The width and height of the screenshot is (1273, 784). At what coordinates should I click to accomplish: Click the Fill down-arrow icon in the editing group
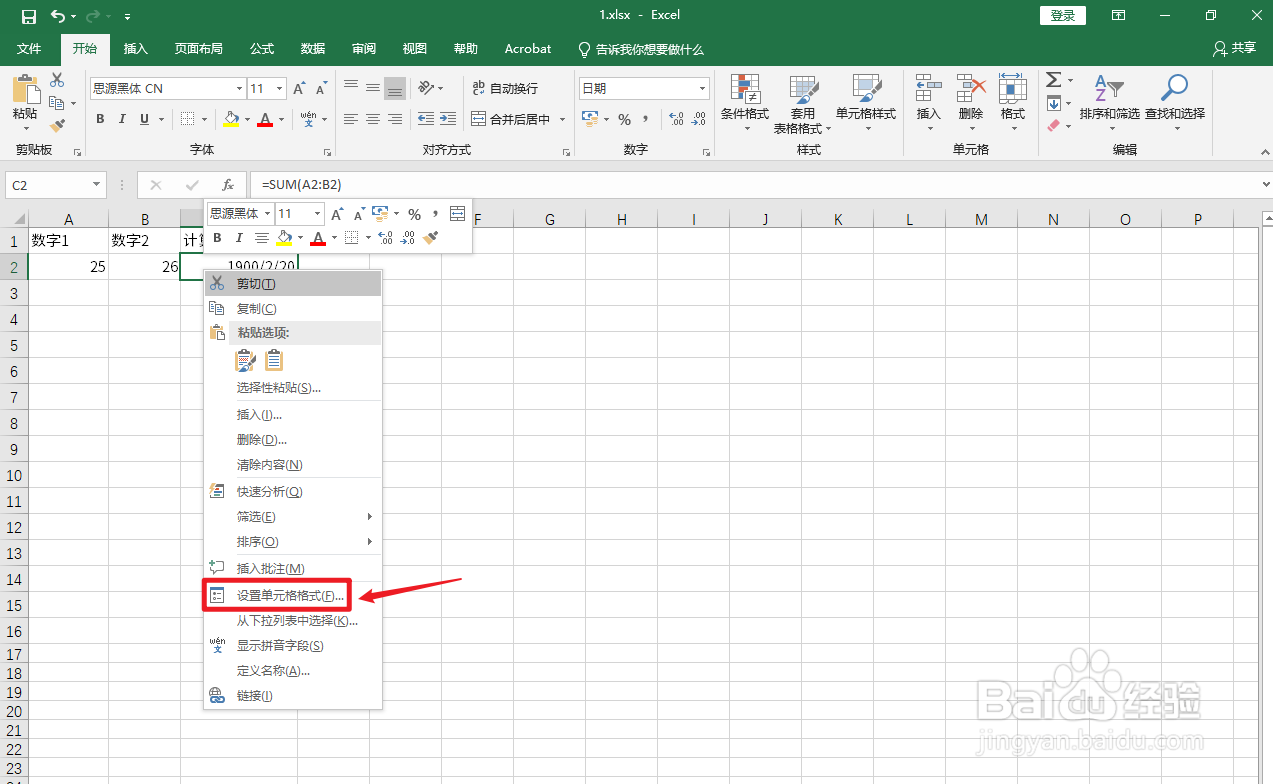pos(1053,103)
